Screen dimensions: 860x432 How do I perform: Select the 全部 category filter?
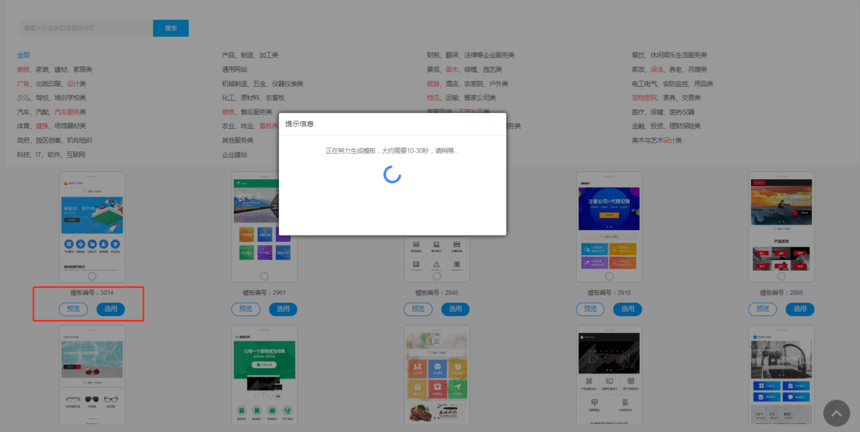(24, 55)
